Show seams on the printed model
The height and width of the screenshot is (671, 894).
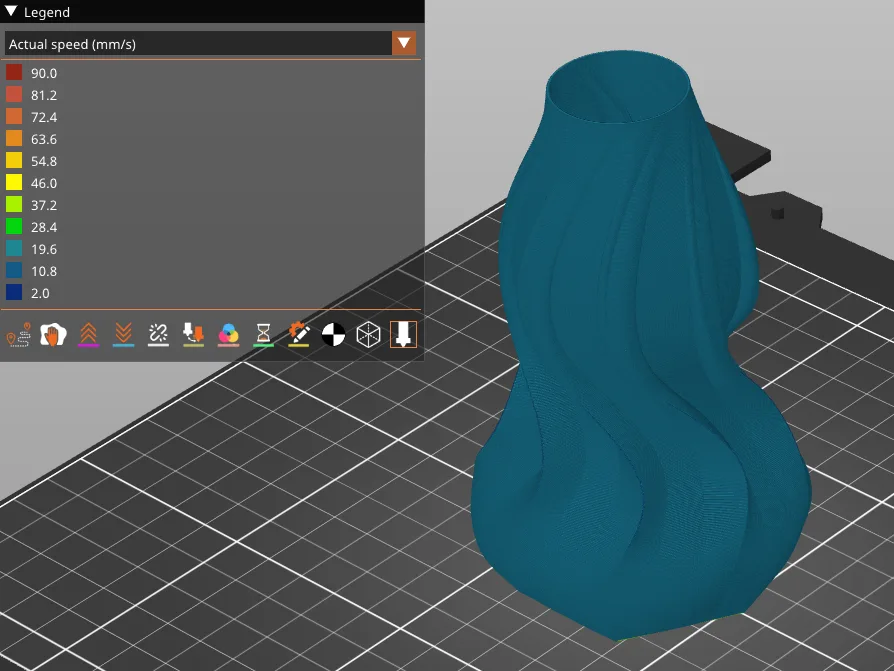(158, 334)
